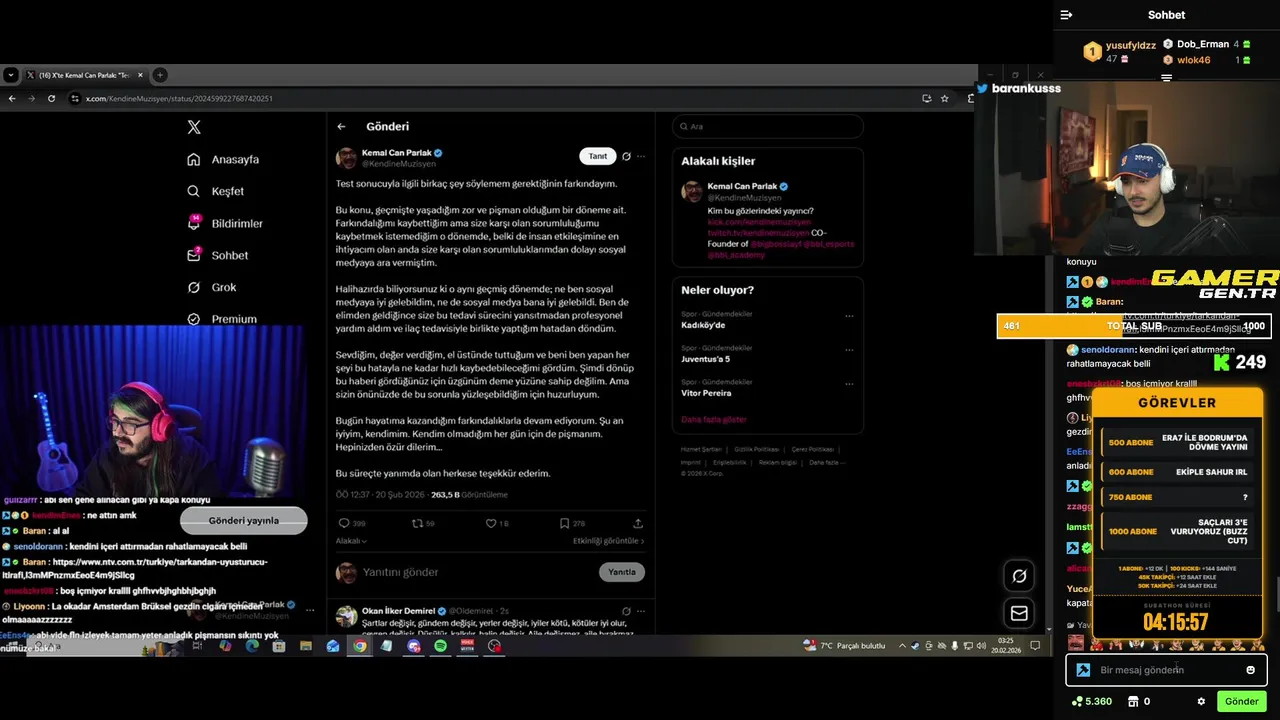This screenshot has width=1280, height=720.
Task: Click channel points 5.360 balance
Action: coord(1091,701)
